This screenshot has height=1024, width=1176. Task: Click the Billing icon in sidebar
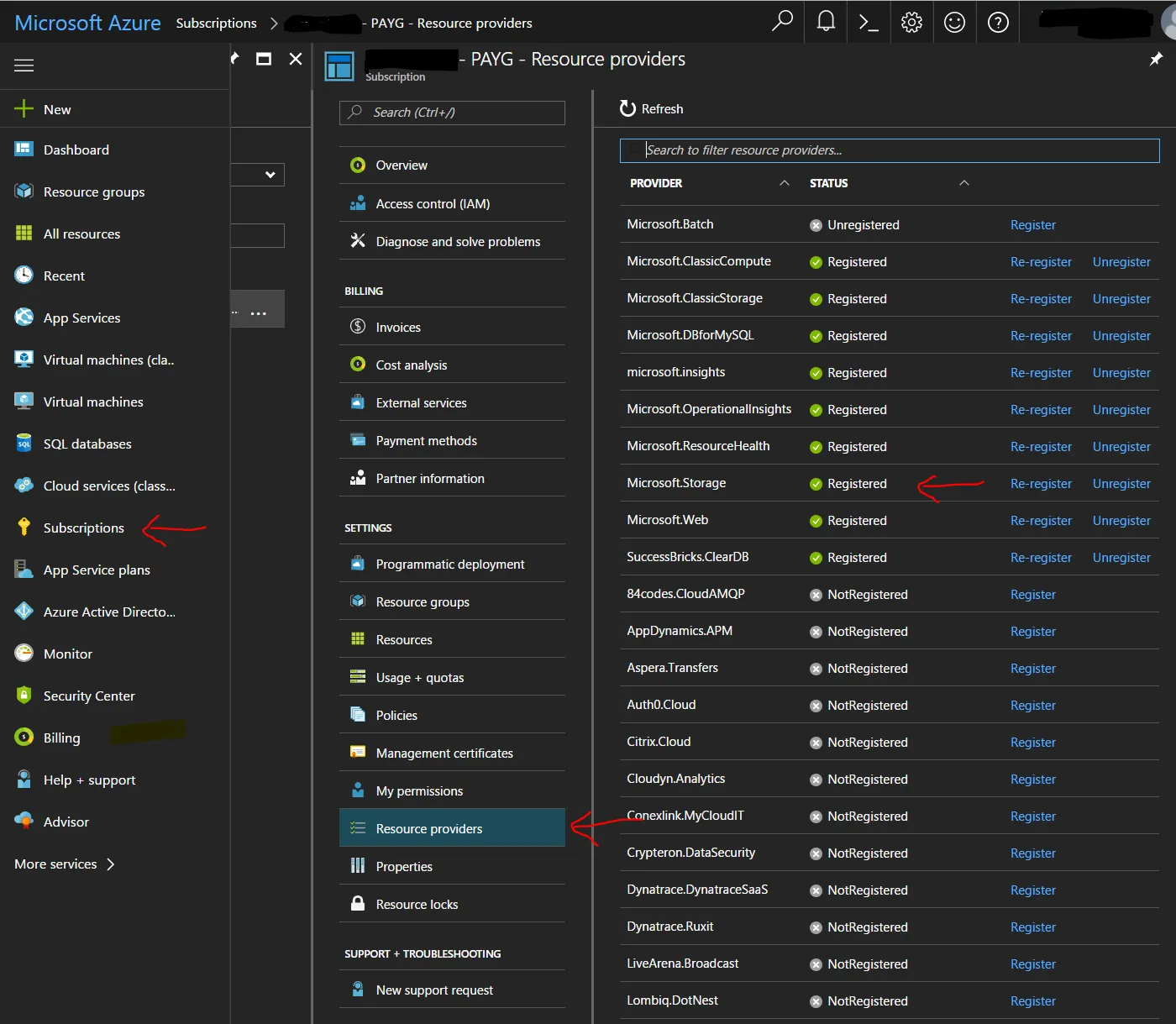point(24,738)
